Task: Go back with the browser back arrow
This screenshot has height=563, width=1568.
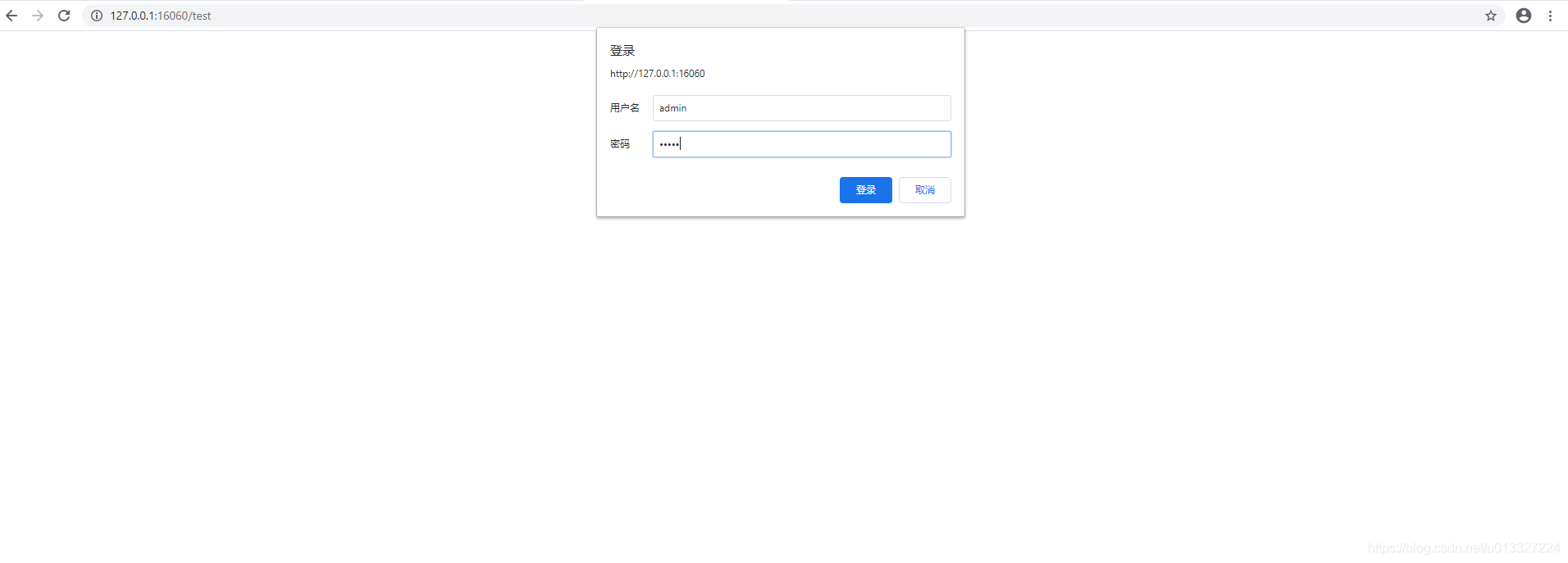Action: coord(11,16)
